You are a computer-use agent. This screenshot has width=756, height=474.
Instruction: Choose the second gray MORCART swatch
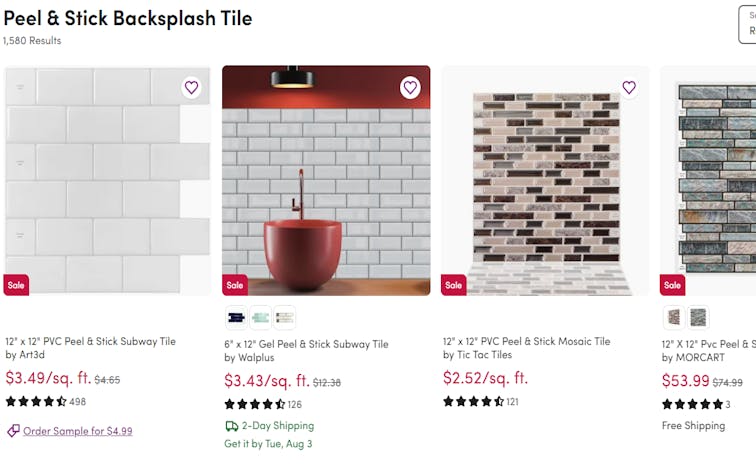coord(698,318)
